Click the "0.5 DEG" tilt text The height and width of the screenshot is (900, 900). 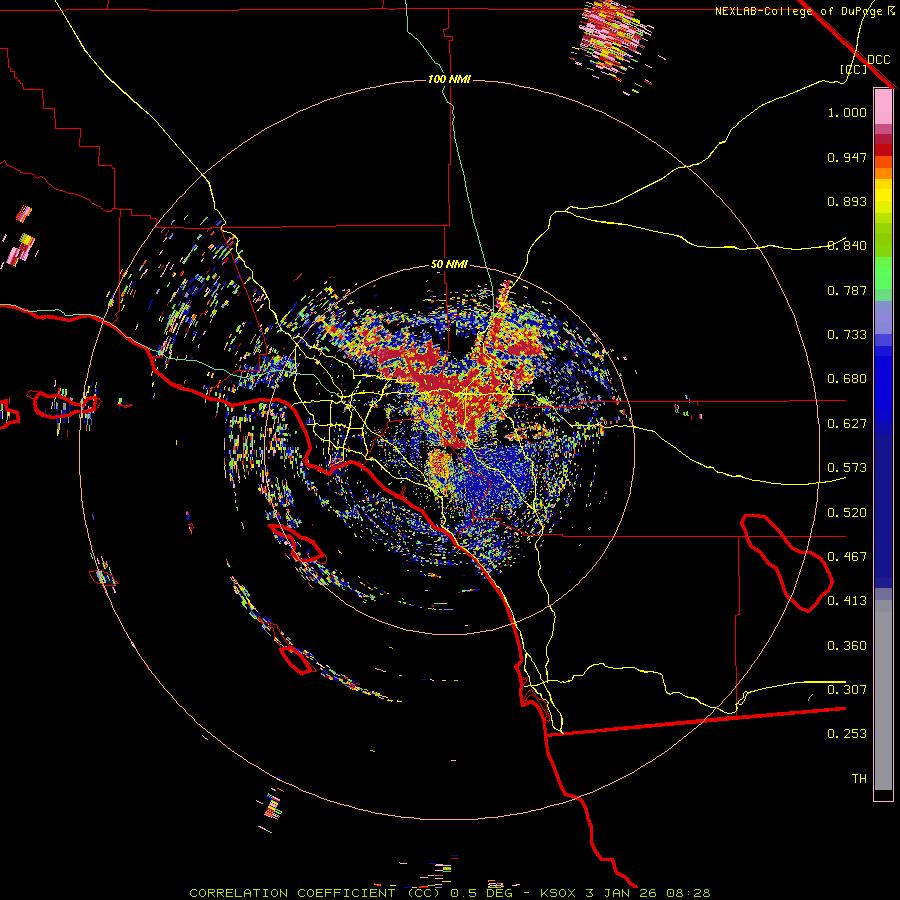(x=483, y=893)
